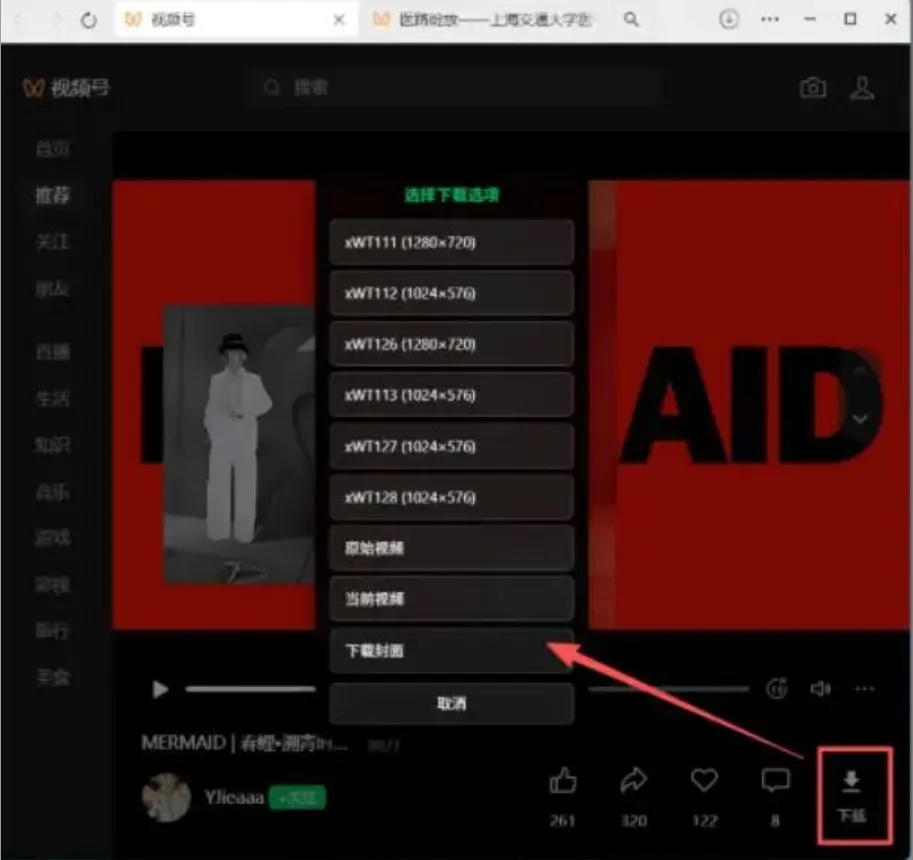The image size is (913, 860).
Task: Open the 旅行 category in sidebar
Action: (x=52, y=631)
